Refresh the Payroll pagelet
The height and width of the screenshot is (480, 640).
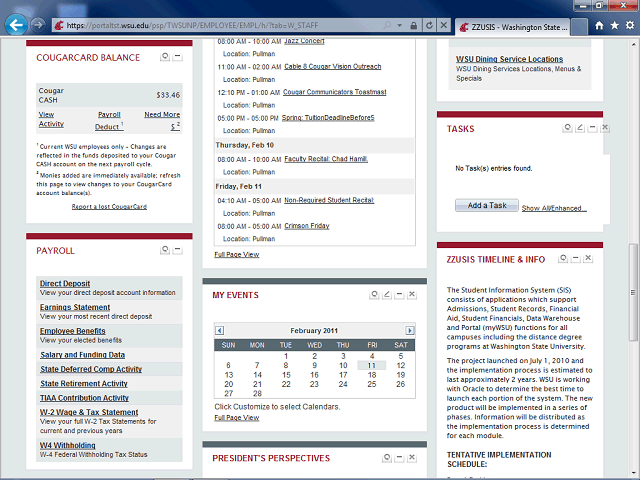coord(165,249)
